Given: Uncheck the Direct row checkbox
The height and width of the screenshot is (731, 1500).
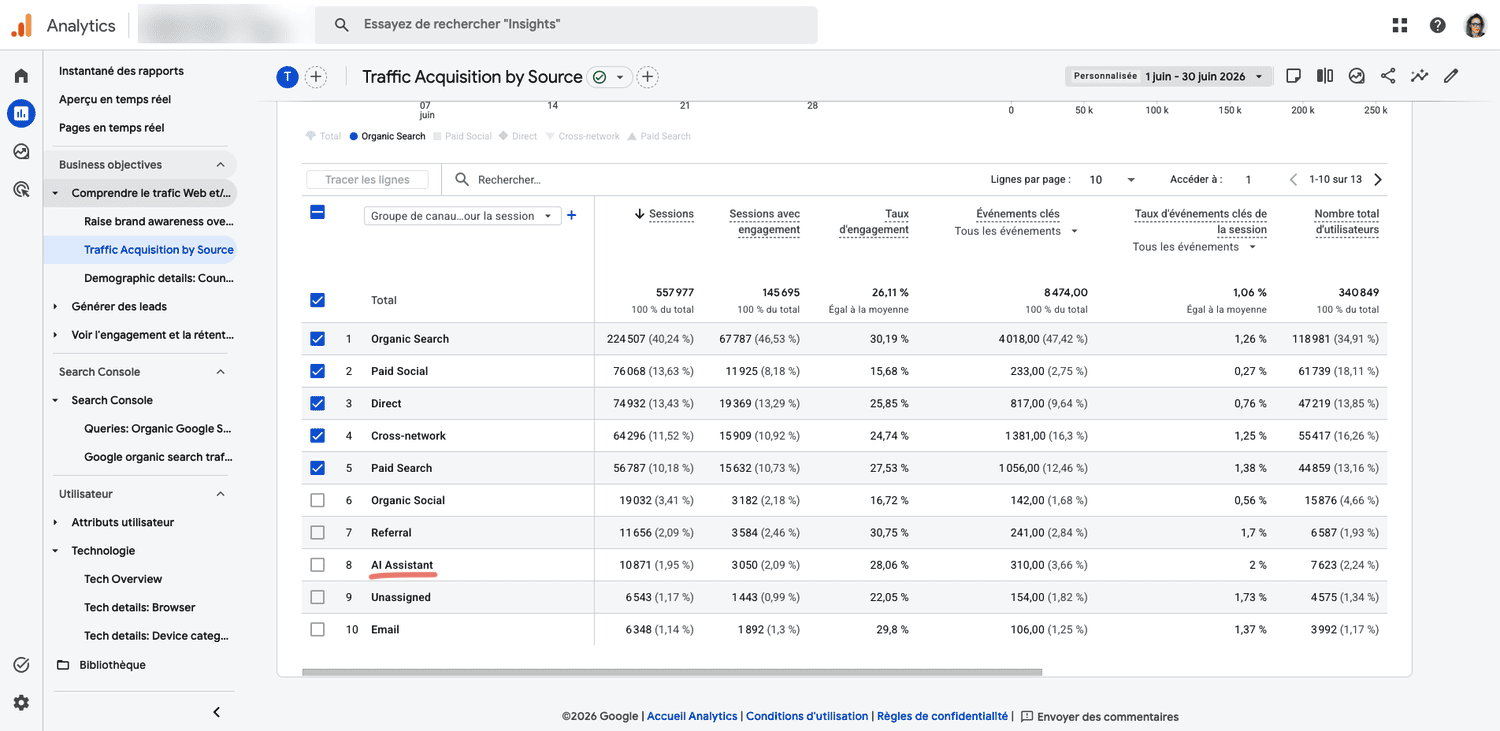Looking at the screenshot, I should 317,403.
